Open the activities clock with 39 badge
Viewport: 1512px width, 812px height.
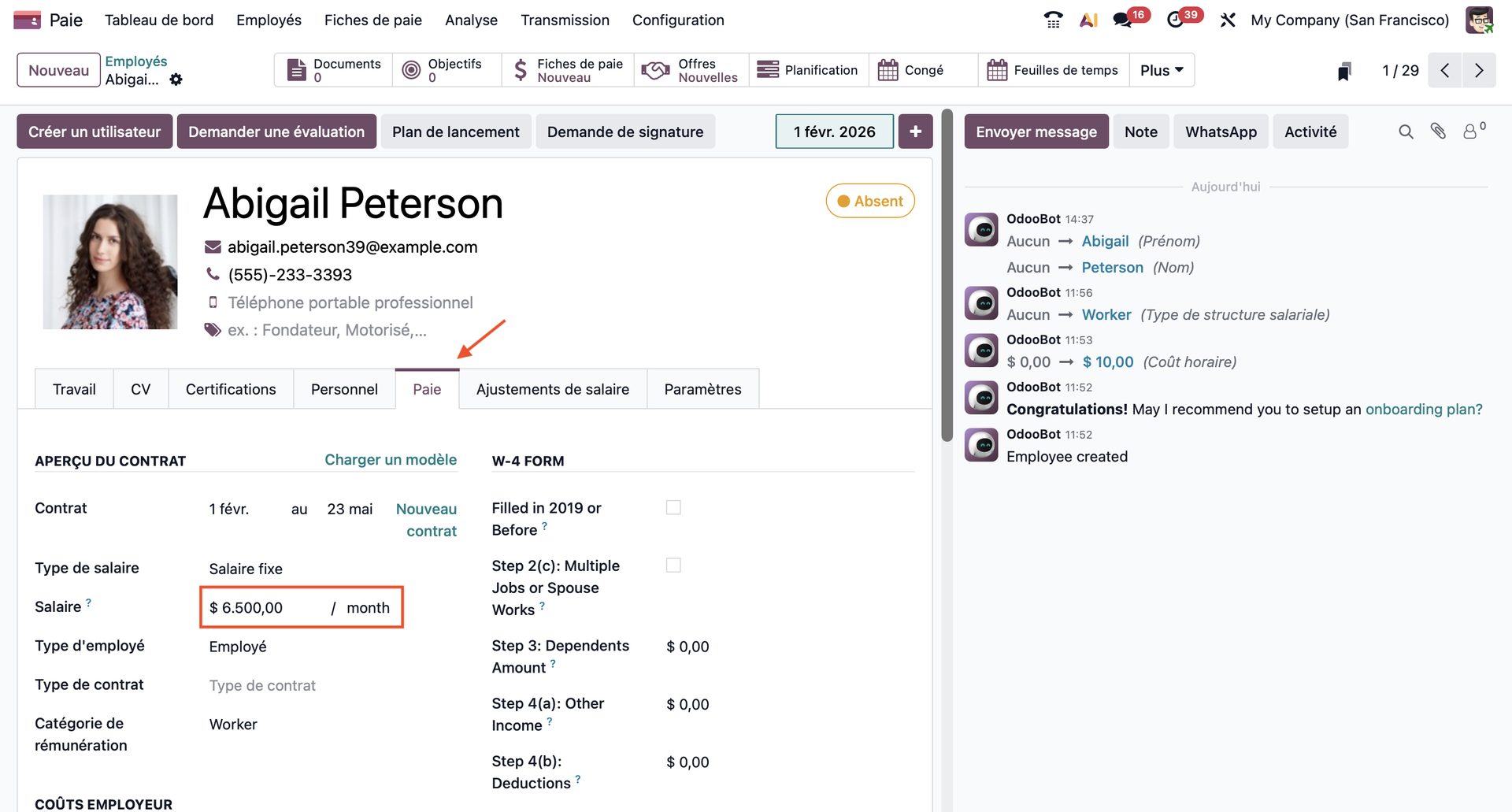point(1175,20)
